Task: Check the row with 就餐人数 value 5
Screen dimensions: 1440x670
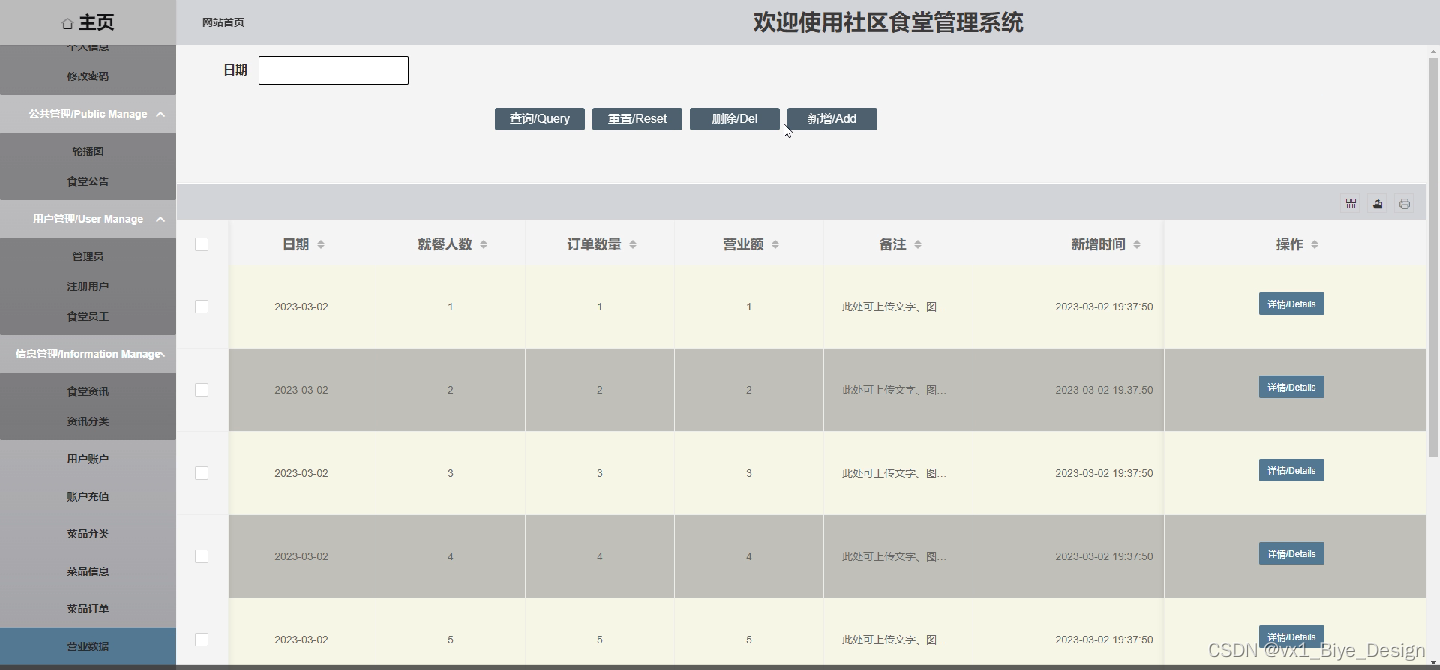Action: coord(202,639)
